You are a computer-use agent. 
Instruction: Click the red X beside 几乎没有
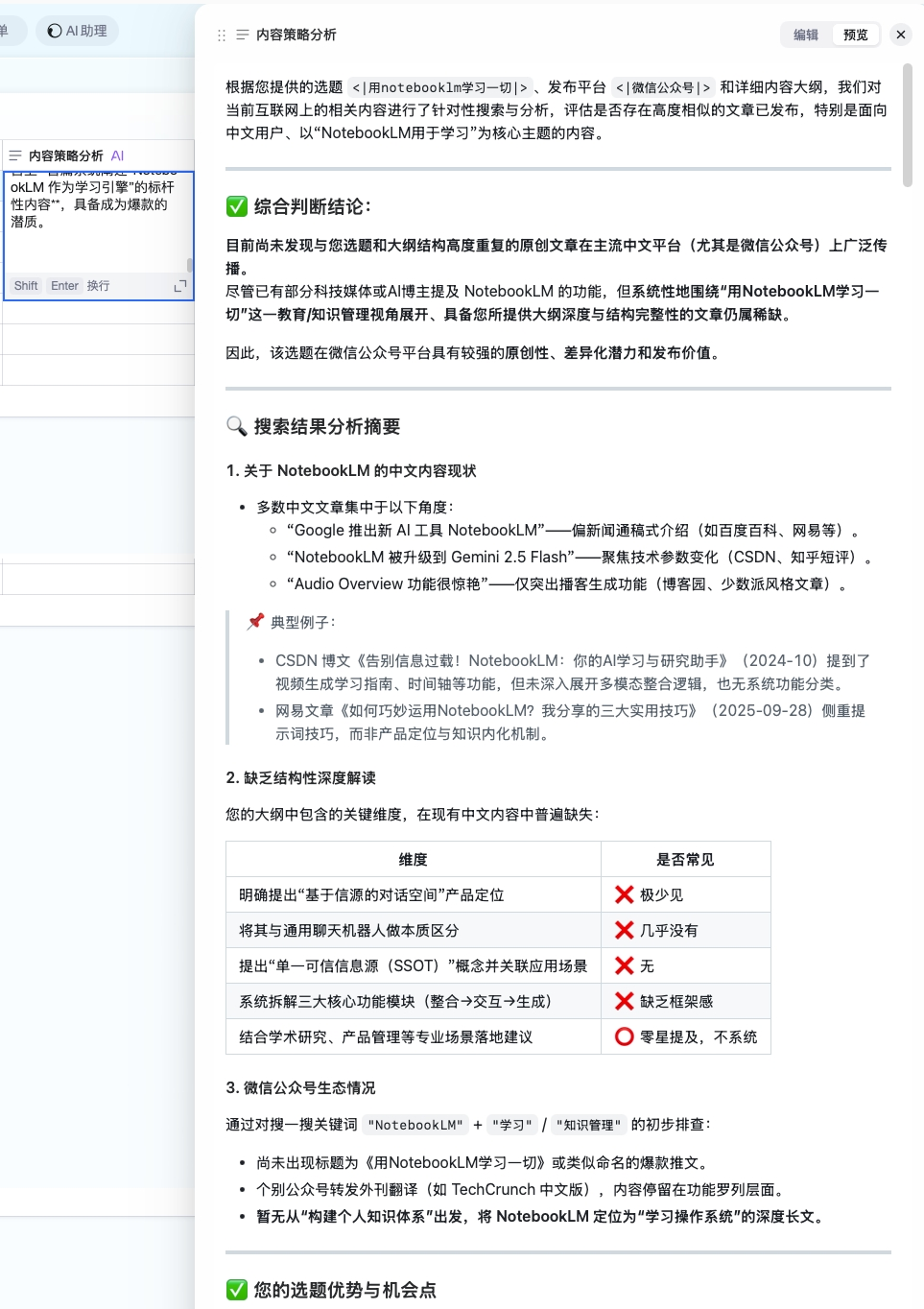coord(625,930)
